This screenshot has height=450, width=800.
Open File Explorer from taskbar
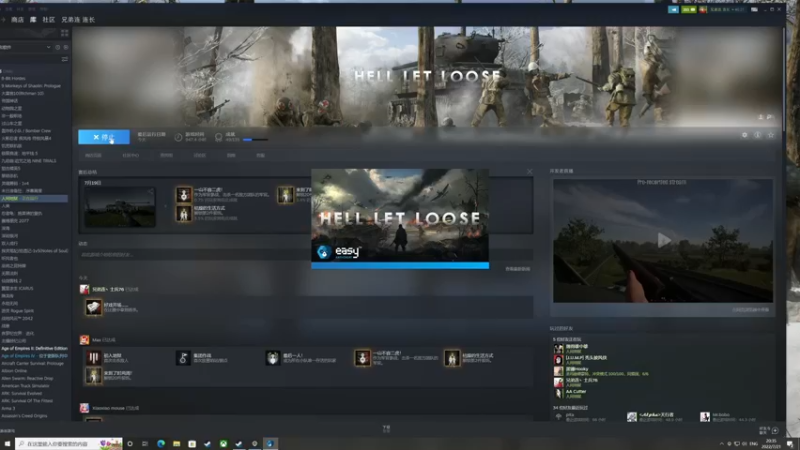tap(177, 444)
